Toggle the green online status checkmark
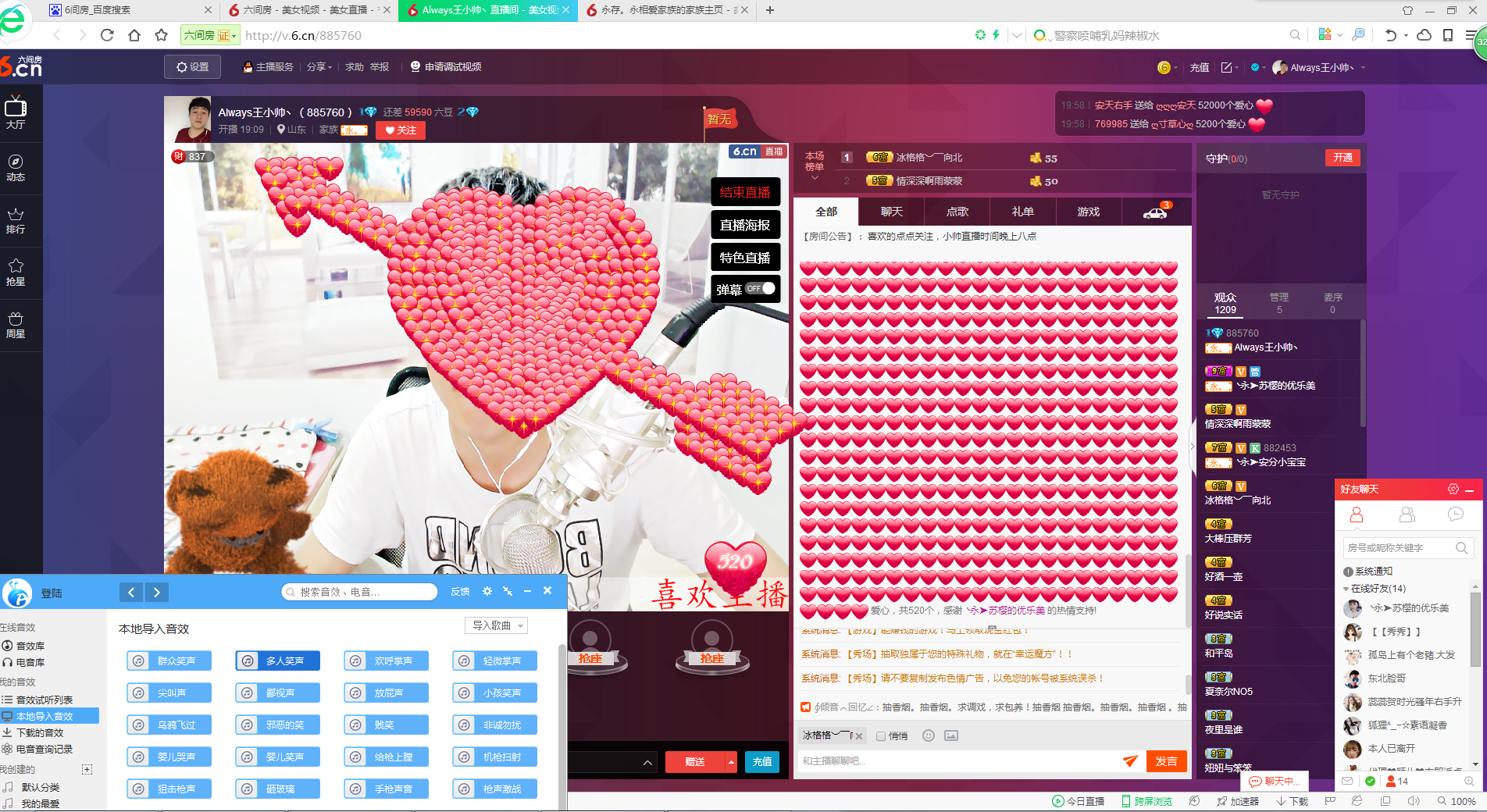 coord(1370,781)
